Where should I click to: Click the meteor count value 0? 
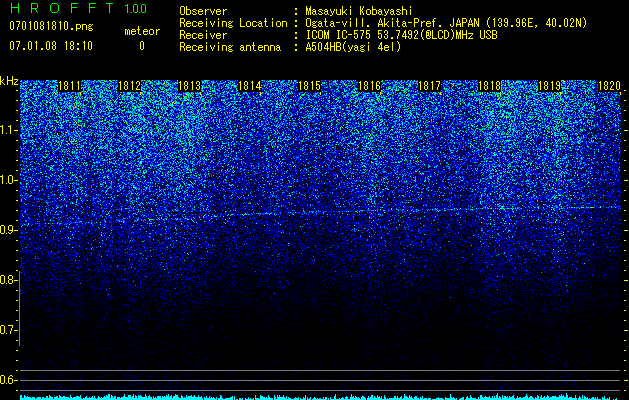[142, 46]
